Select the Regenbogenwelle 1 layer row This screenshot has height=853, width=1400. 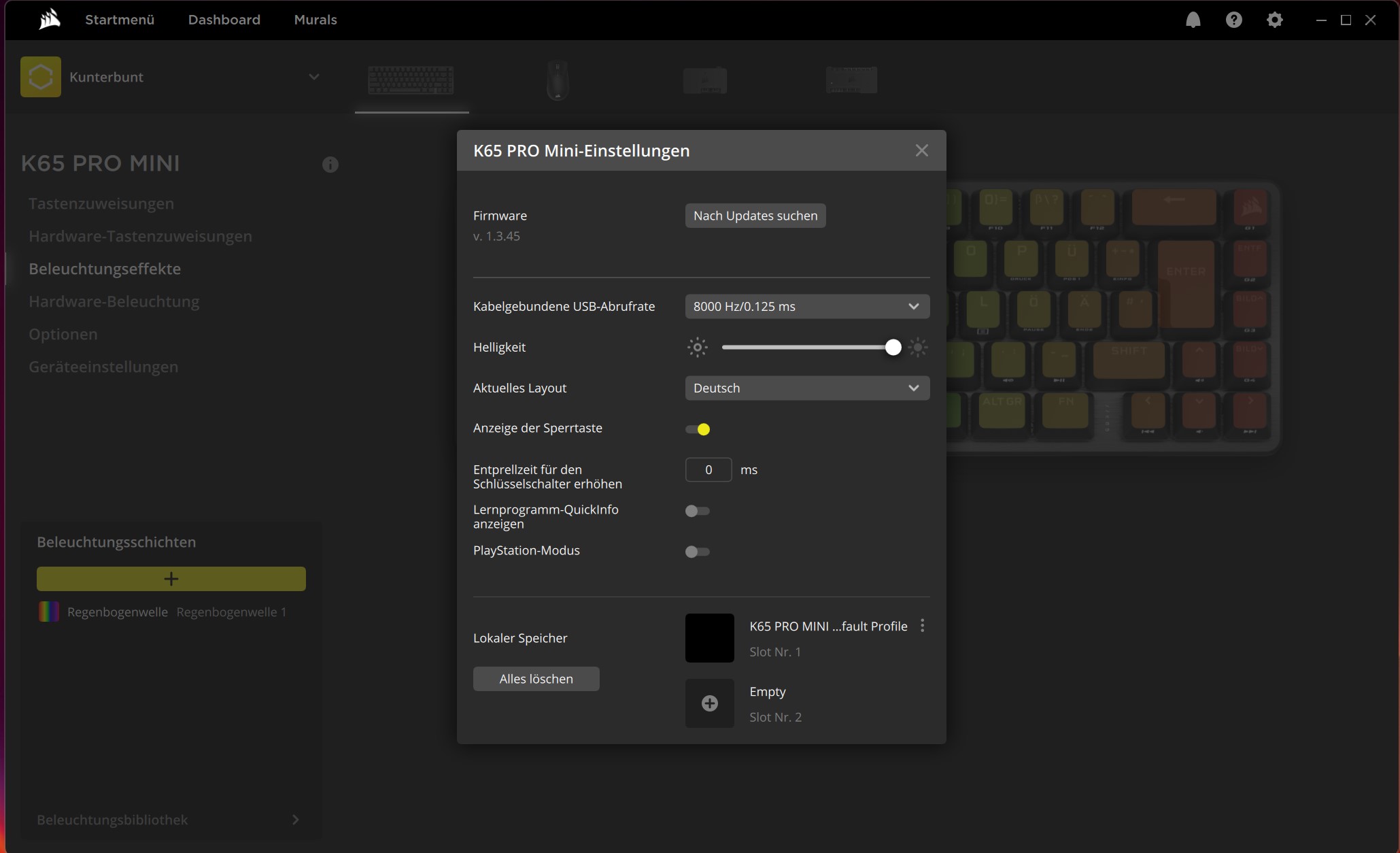point(171,612)
